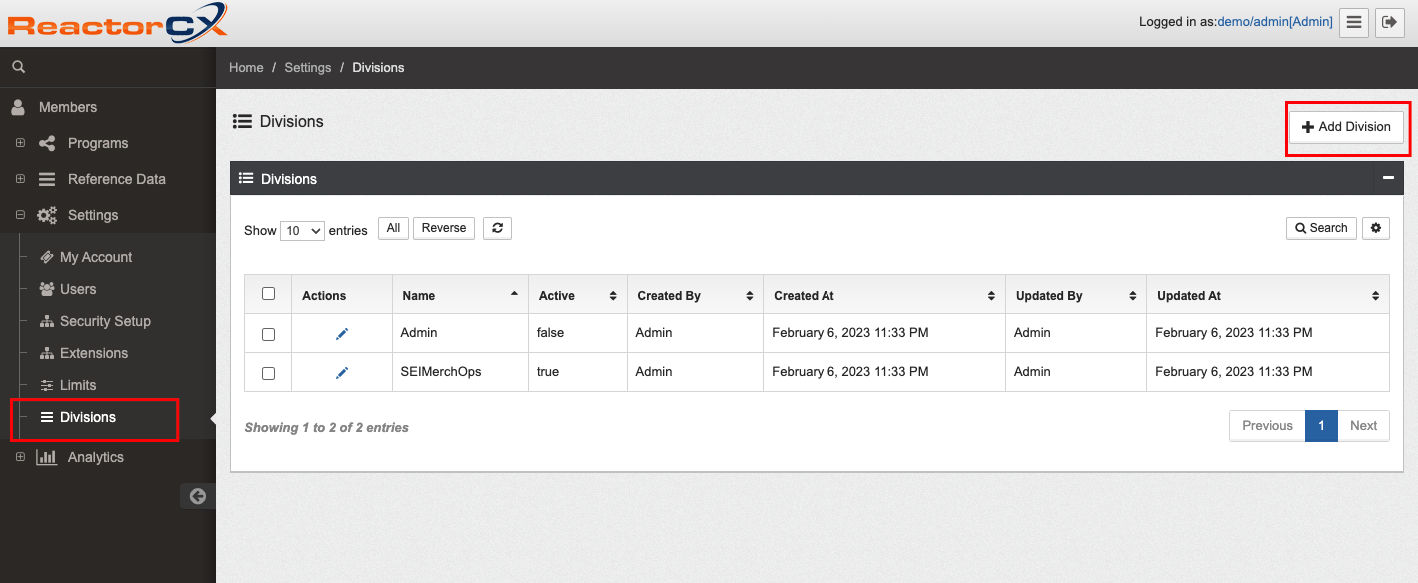Expand the Programs tree node
1418x583 pixels.
click(x=20, y=143)
